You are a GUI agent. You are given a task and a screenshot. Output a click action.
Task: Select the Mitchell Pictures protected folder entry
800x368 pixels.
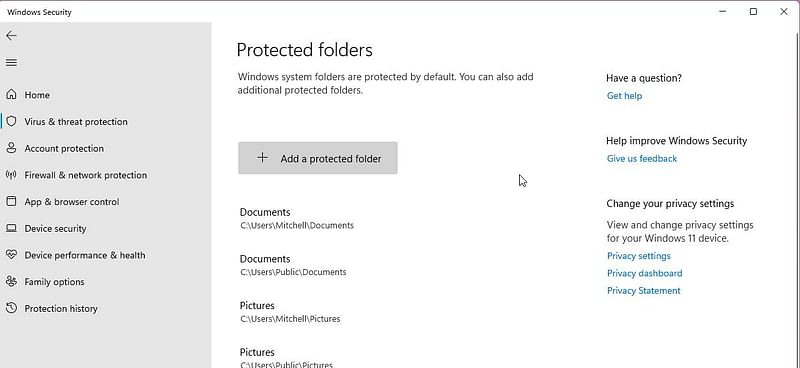290,312
